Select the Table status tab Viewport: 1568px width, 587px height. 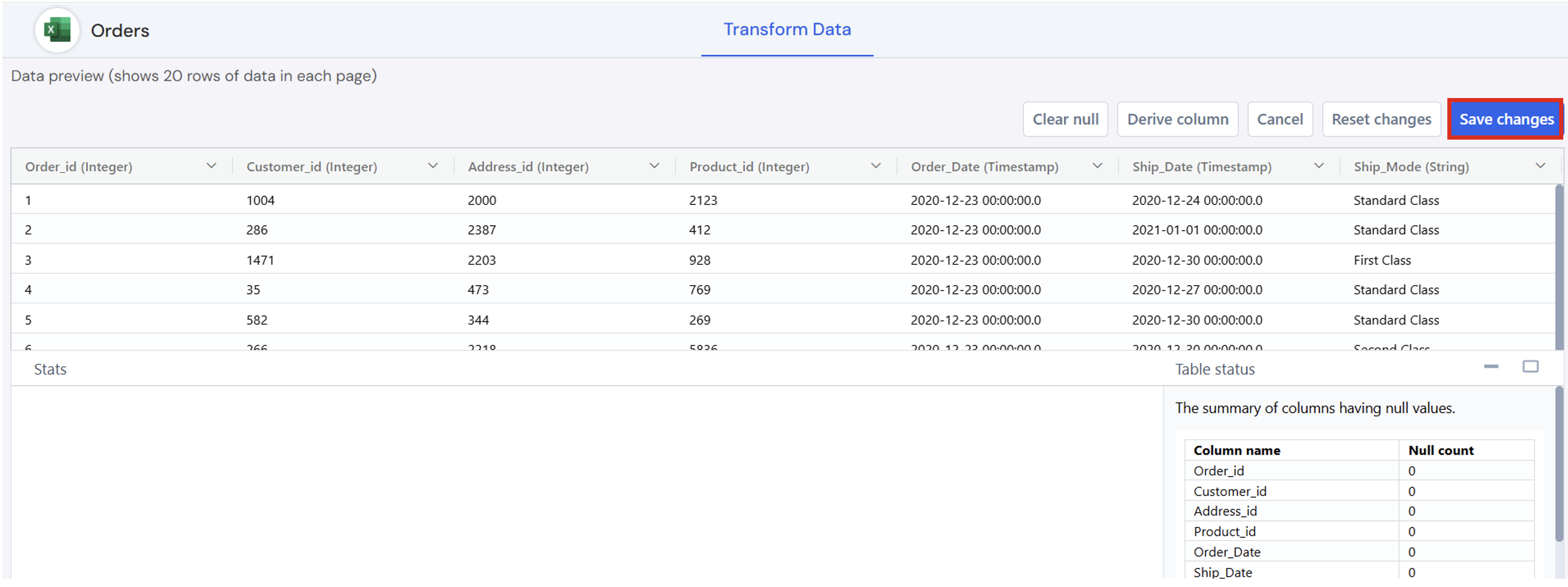1214,369
